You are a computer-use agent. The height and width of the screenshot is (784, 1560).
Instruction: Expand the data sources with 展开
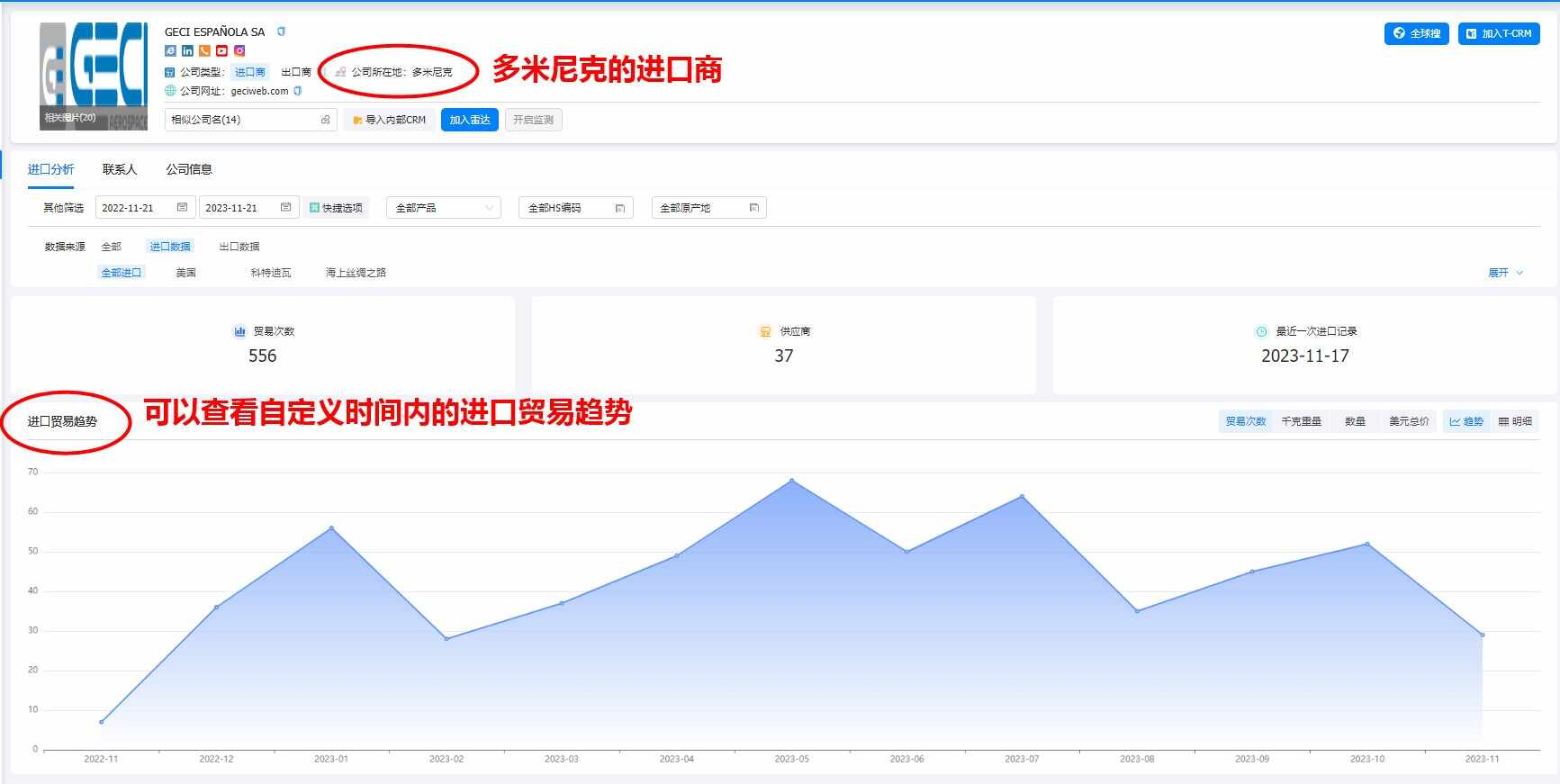coord(1505,273)
